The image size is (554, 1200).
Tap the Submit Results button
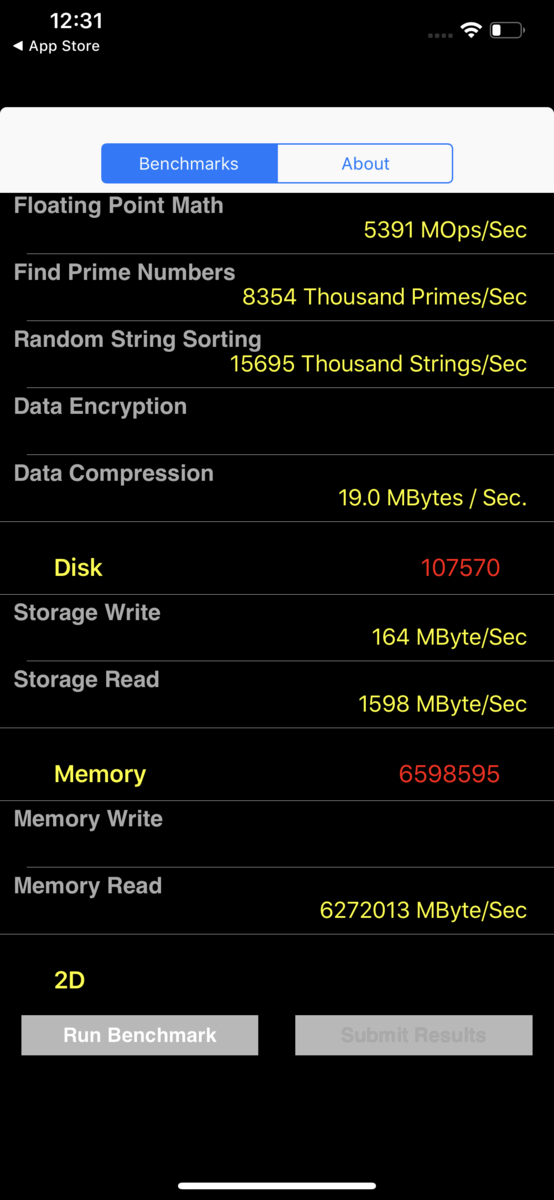click(413, 1035)
